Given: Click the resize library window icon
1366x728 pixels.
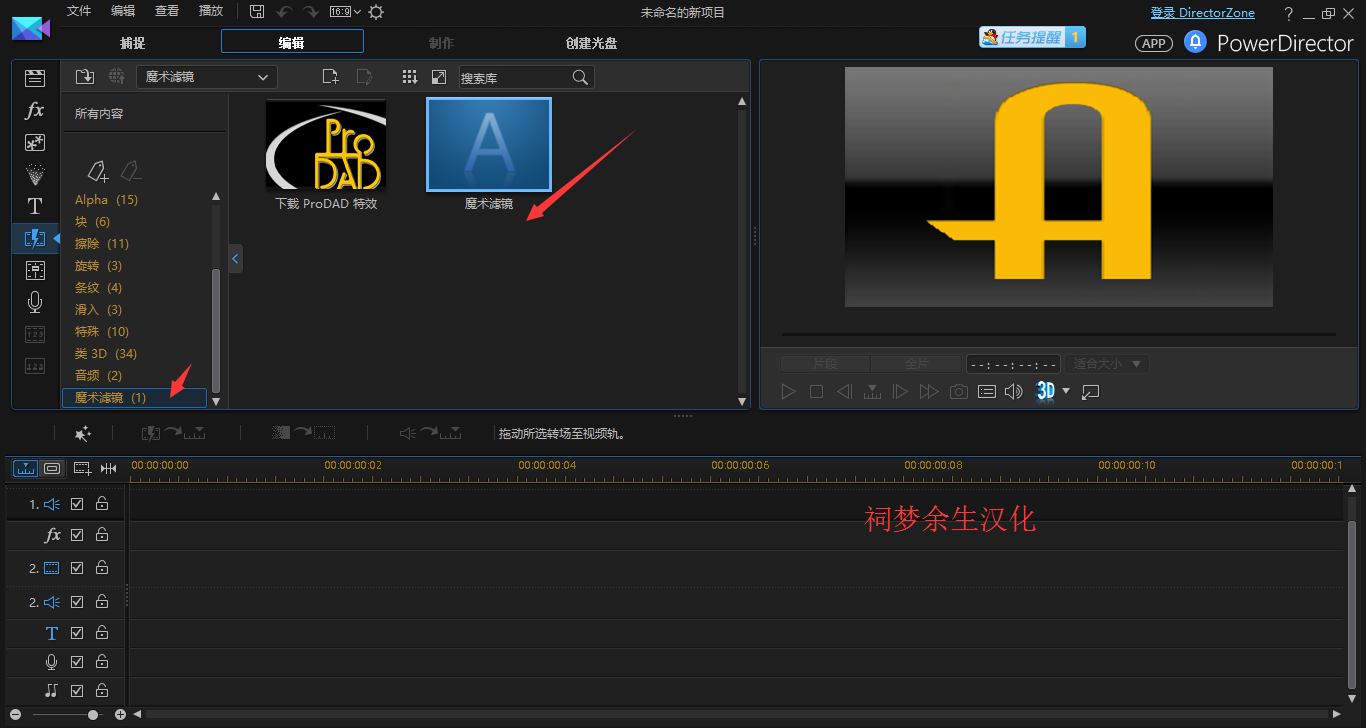Looking at the screenshot, I should [x=439, y=77].
